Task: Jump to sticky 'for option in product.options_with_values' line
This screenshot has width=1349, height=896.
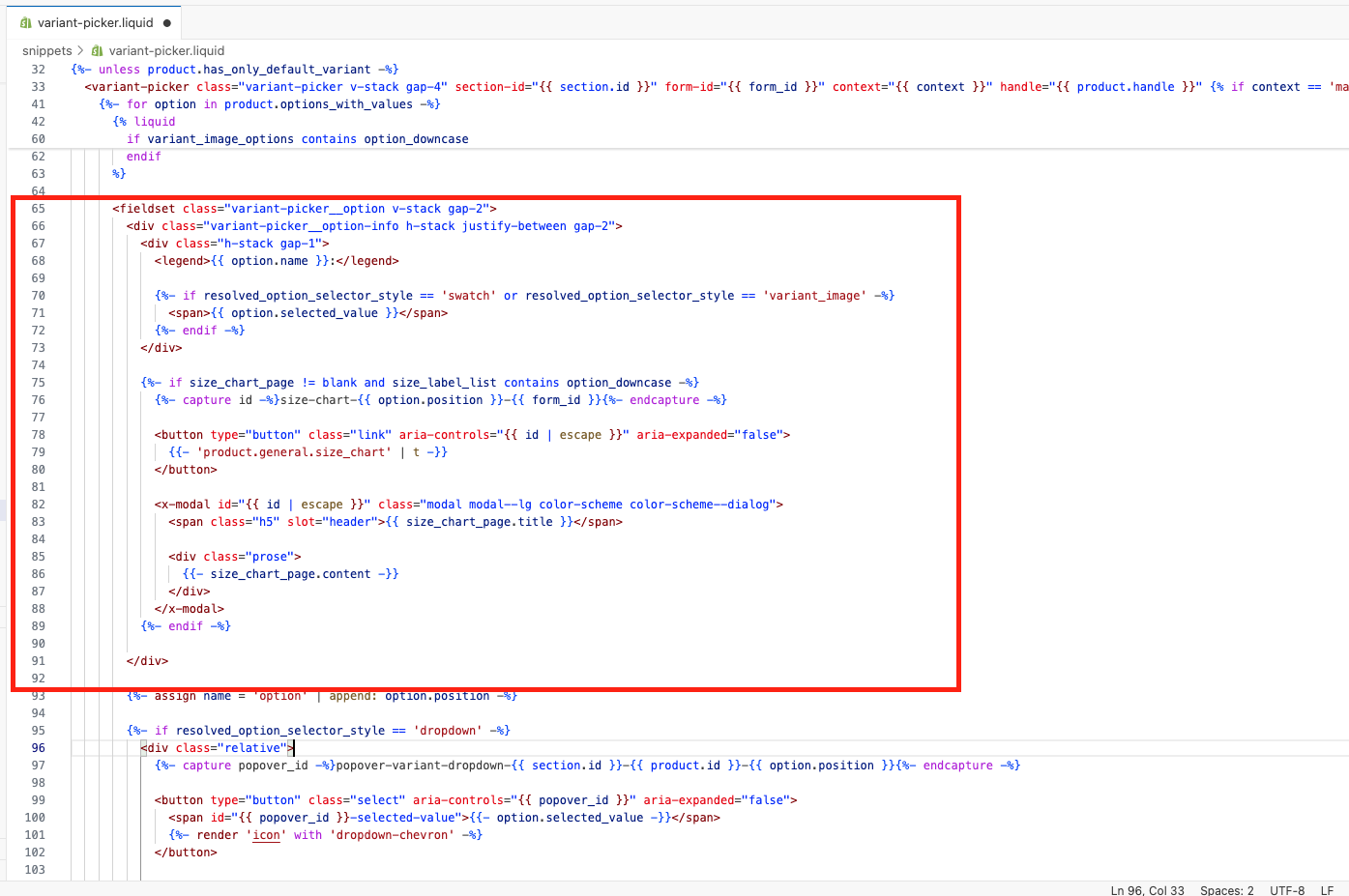Action: point(269,104)
